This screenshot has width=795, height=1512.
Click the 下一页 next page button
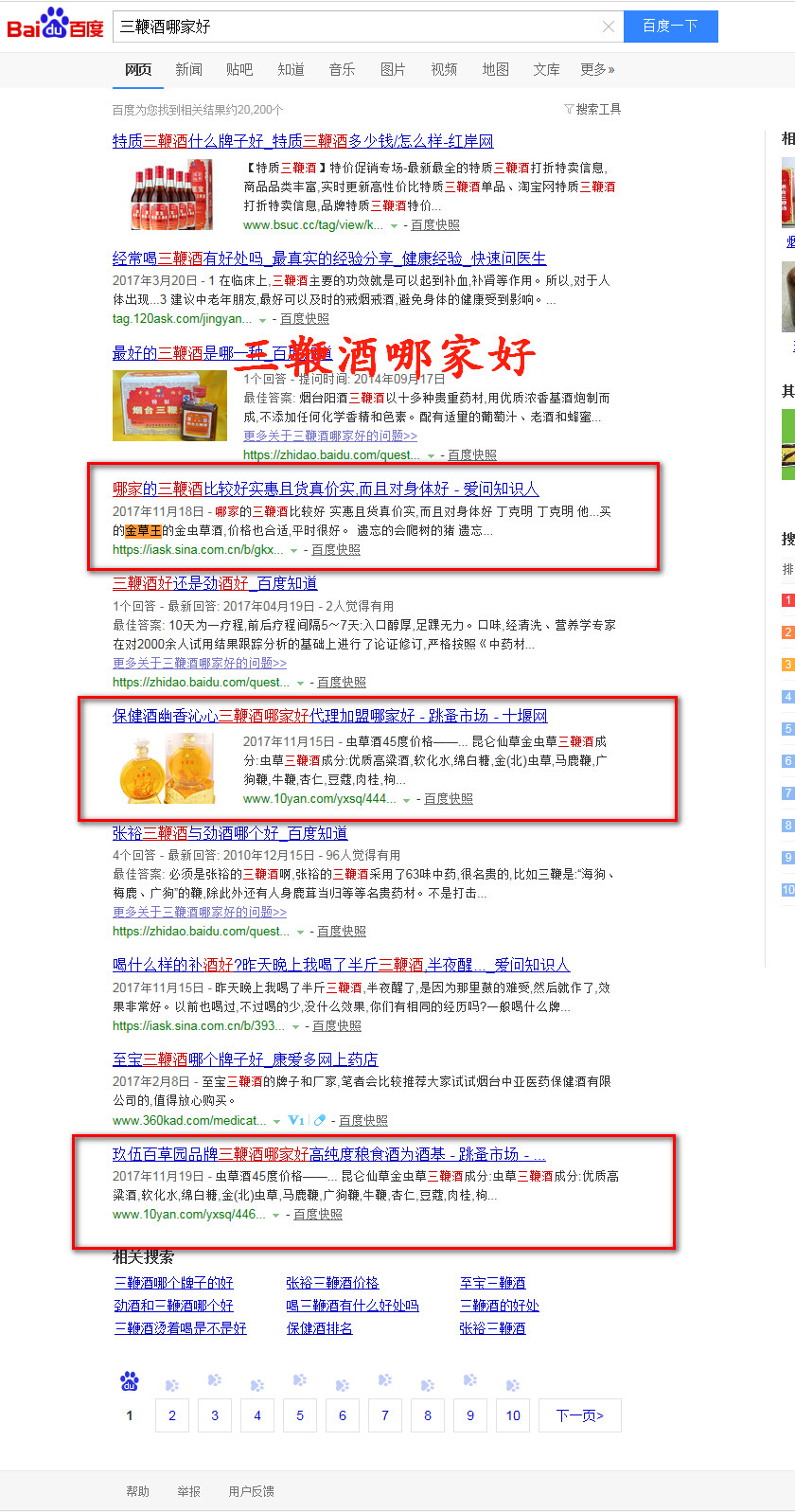580,1415
